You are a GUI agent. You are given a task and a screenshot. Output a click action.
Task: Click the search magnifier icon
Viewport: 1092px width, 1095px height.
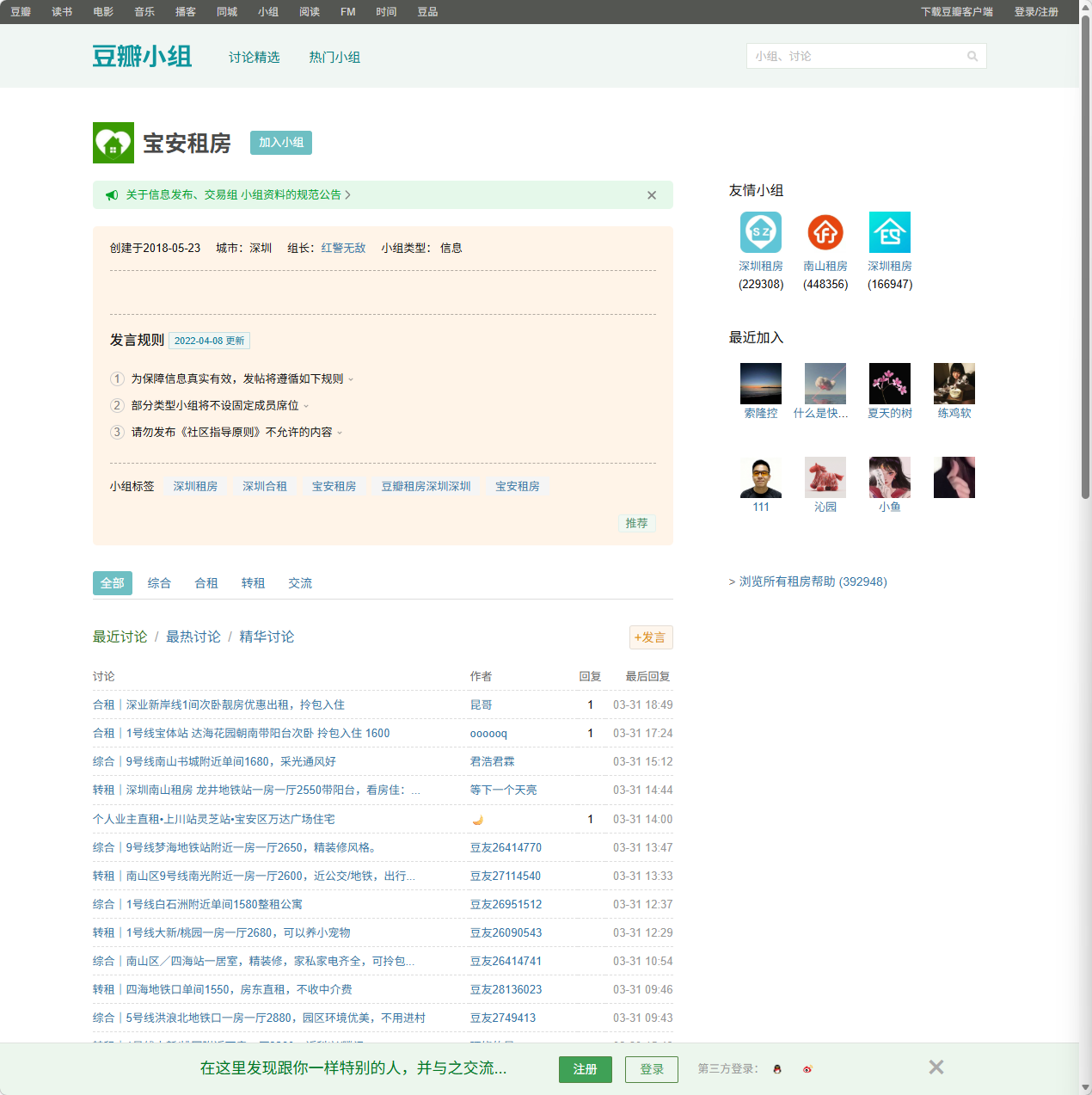(x=972, y=57)
